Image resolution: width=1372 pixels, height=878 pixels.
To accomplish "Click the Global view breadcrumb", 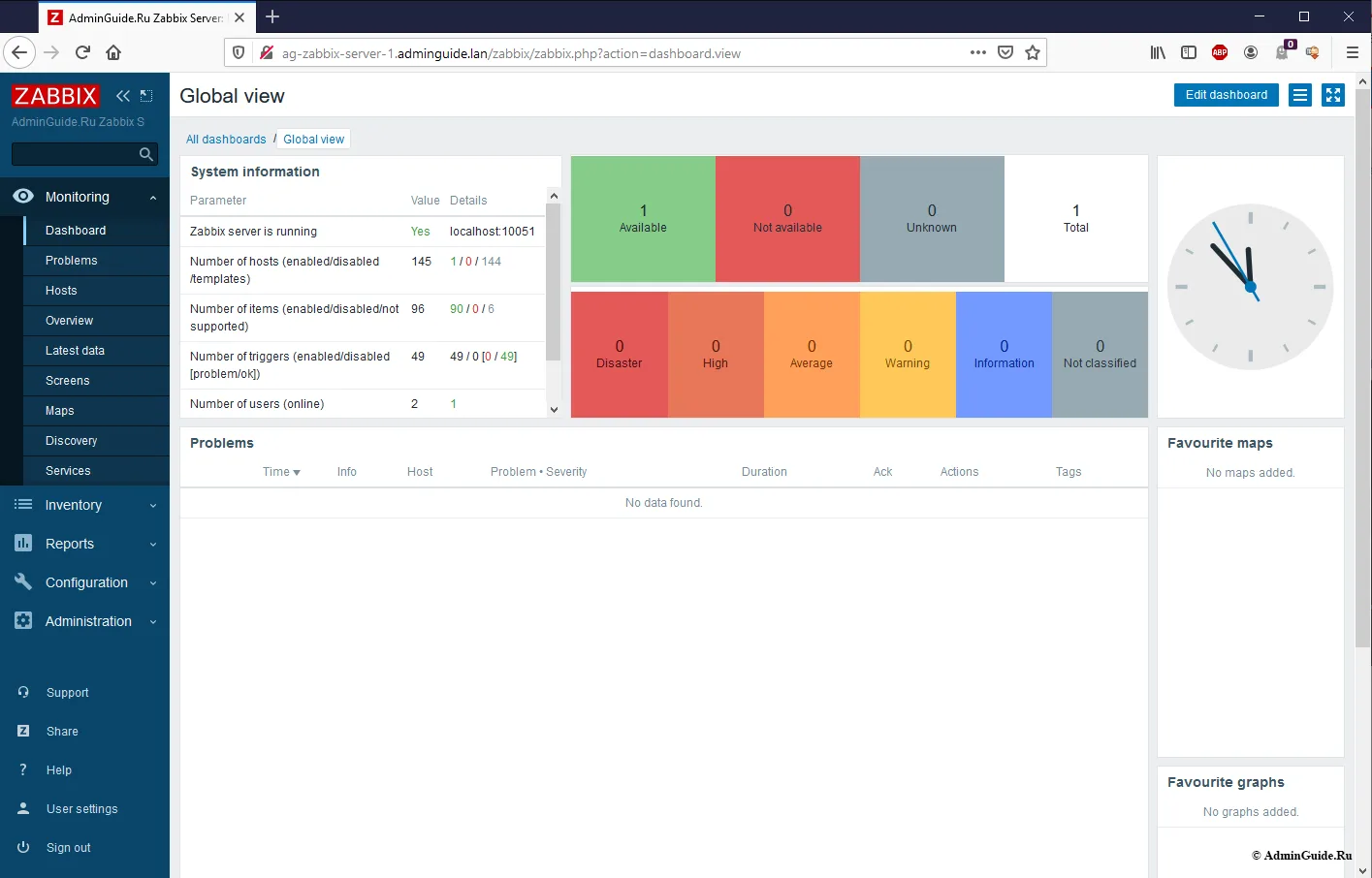I will (313, 140).
